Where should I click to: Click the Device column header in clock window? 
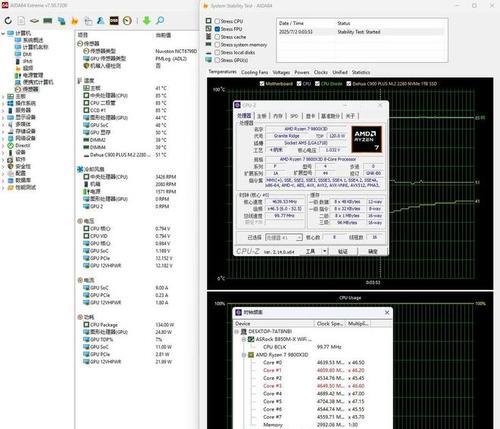(274, 324)
